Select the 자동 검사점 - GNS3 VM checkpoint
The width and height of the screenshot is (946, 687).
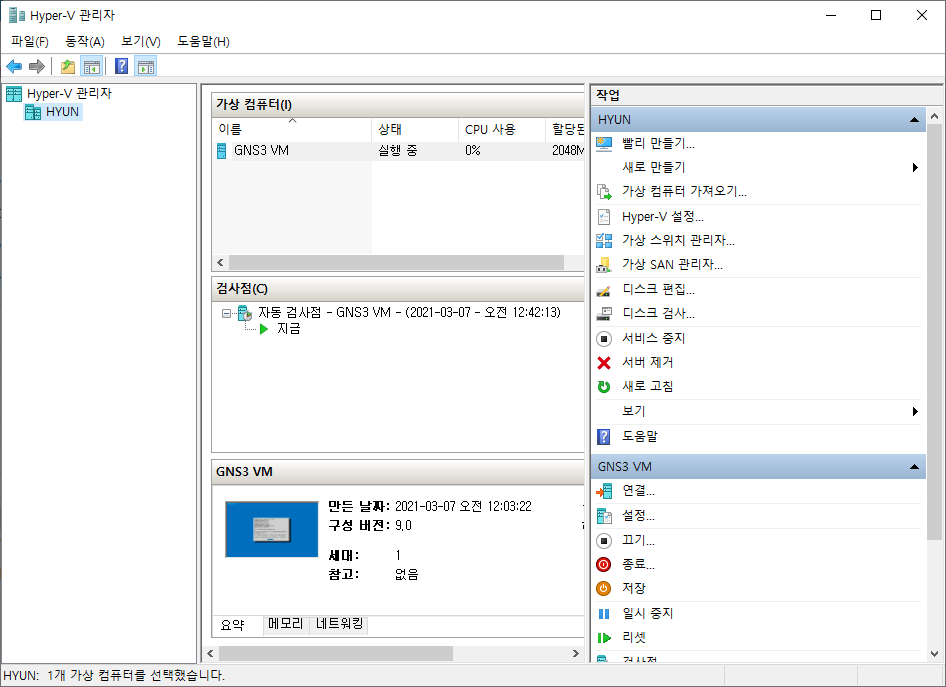[410, 312]
